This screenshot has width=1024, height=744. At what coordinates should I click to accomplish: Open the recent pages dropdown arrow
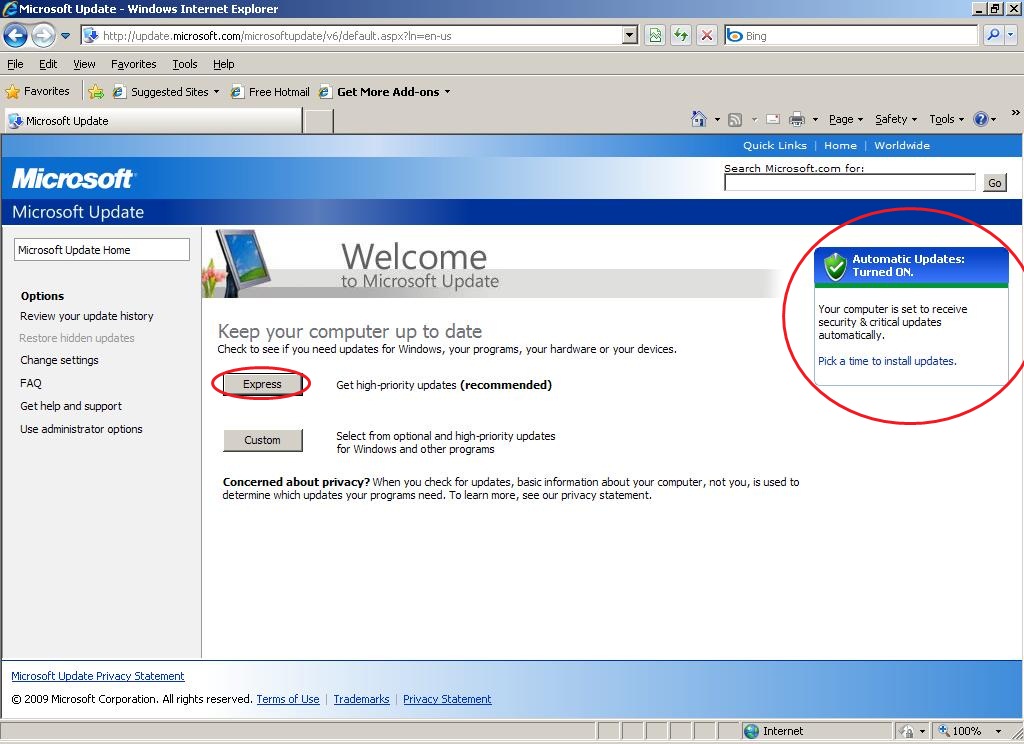tap(65, 36)
